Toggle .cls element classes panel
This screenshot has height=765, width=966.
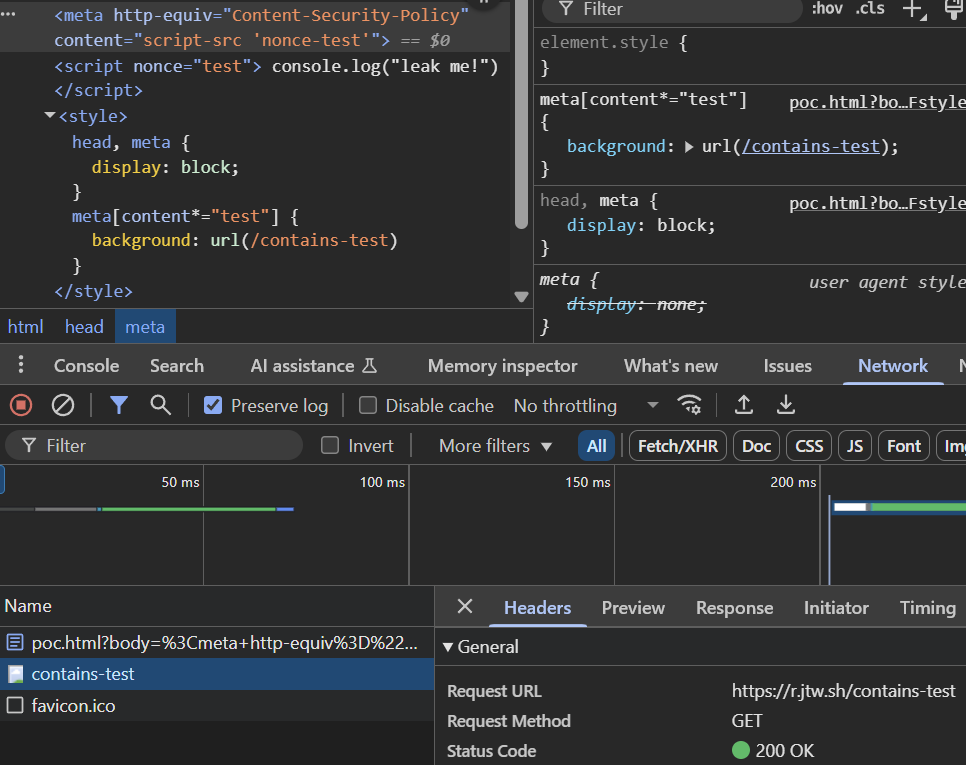point(870,9)
